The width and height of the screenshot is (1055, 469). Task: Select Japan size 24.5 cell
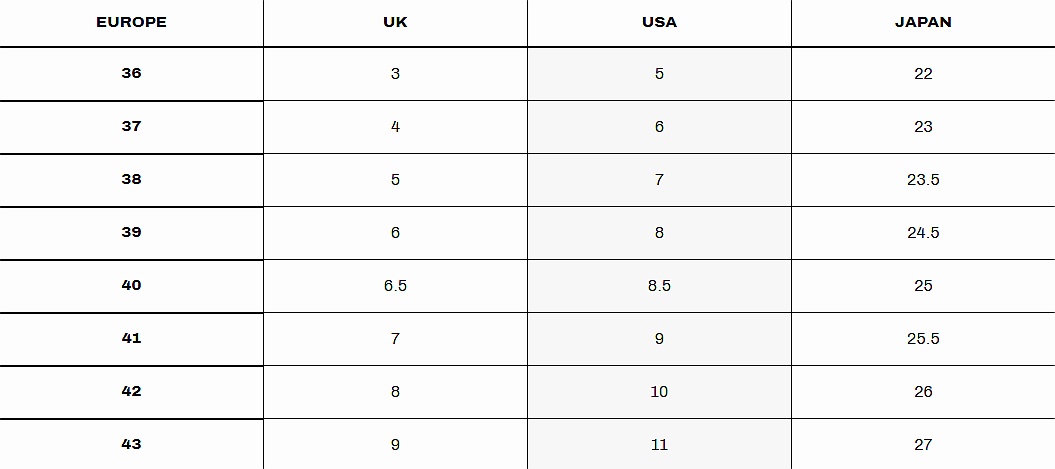(x=923, y=233)
